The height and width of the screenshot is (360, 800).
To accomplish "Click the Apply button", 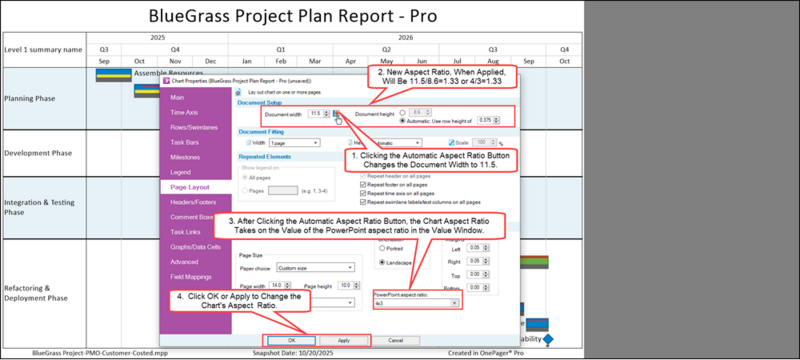I will pos(344,340).
